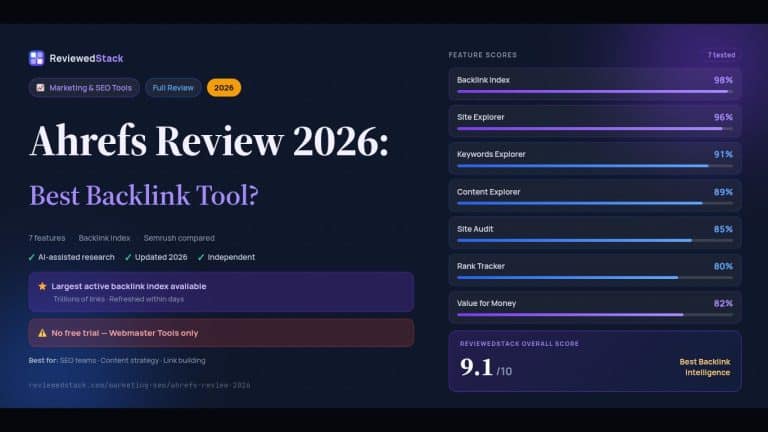Click the Trillions of links subtext
Image resolution: width=768 pixels, height=432 pixels.
(x=119, y=299)
